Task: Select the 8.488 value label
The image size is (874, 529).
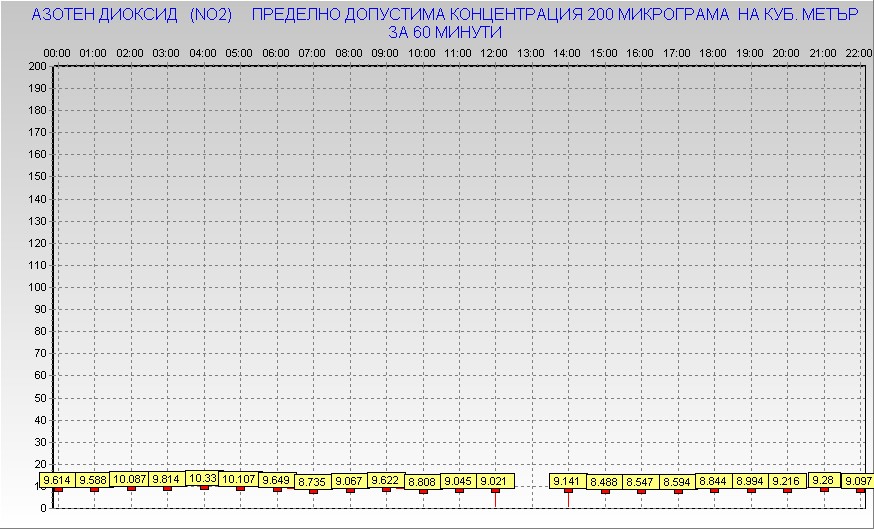Action: 604,482
